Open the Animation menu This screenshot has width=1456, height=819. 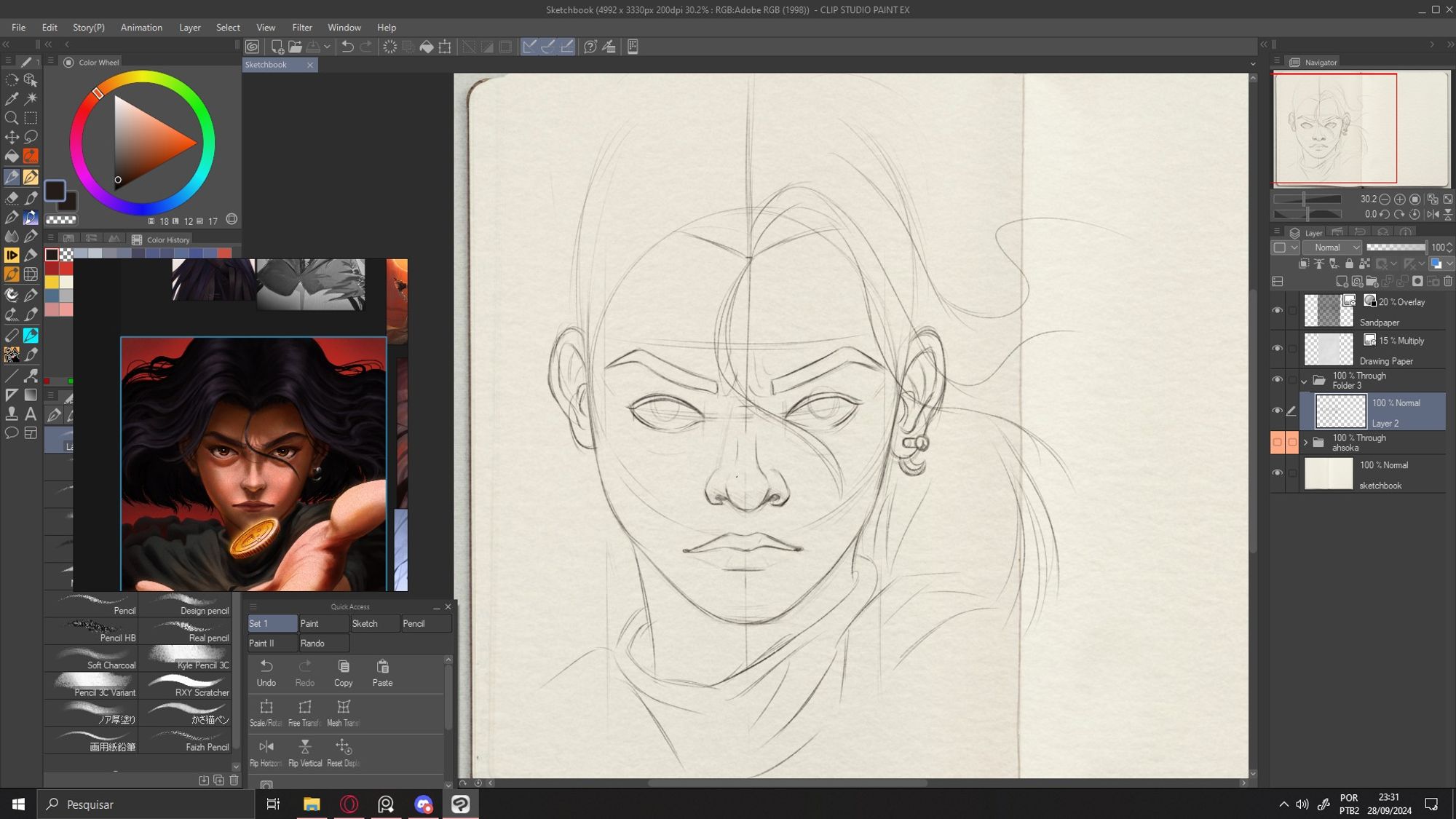[x=141, y=27]
